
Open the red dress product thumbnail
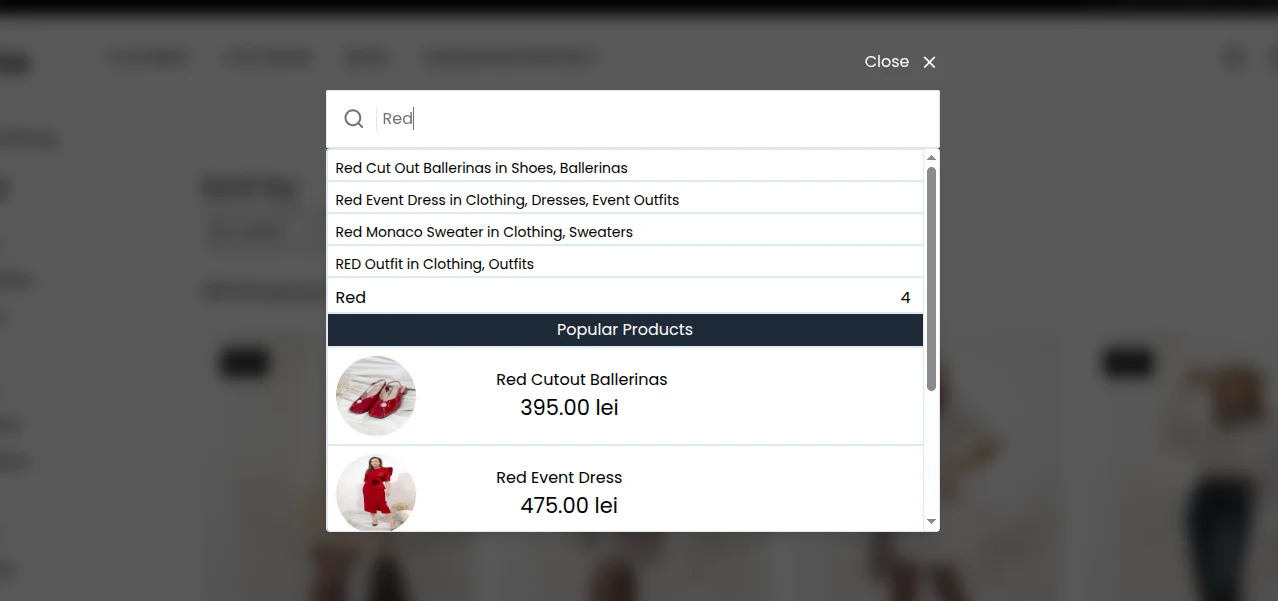[376, 492]
